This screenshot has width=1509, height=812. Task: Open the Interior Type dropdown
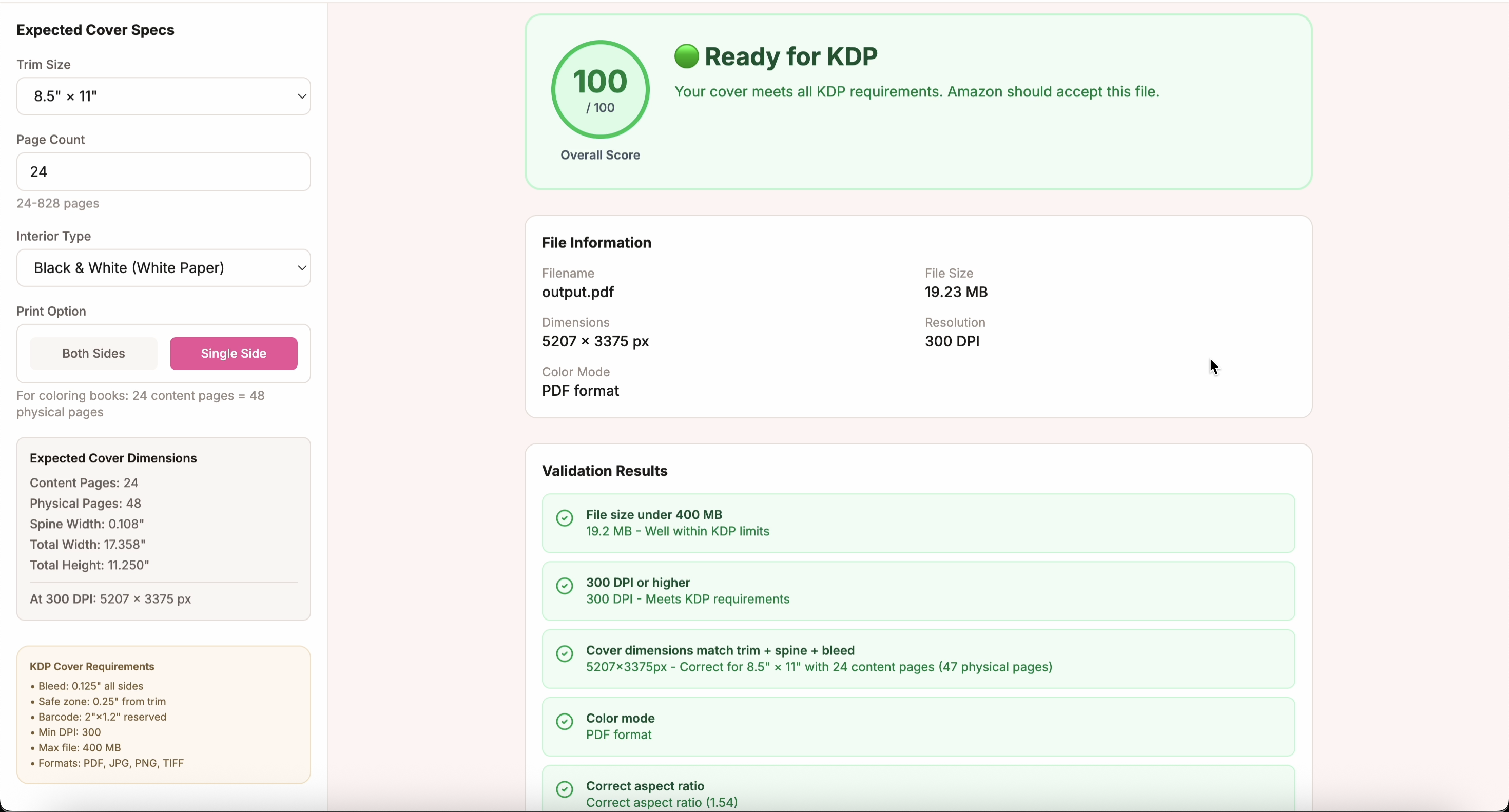pyautogui.click(x=163, y=268)
